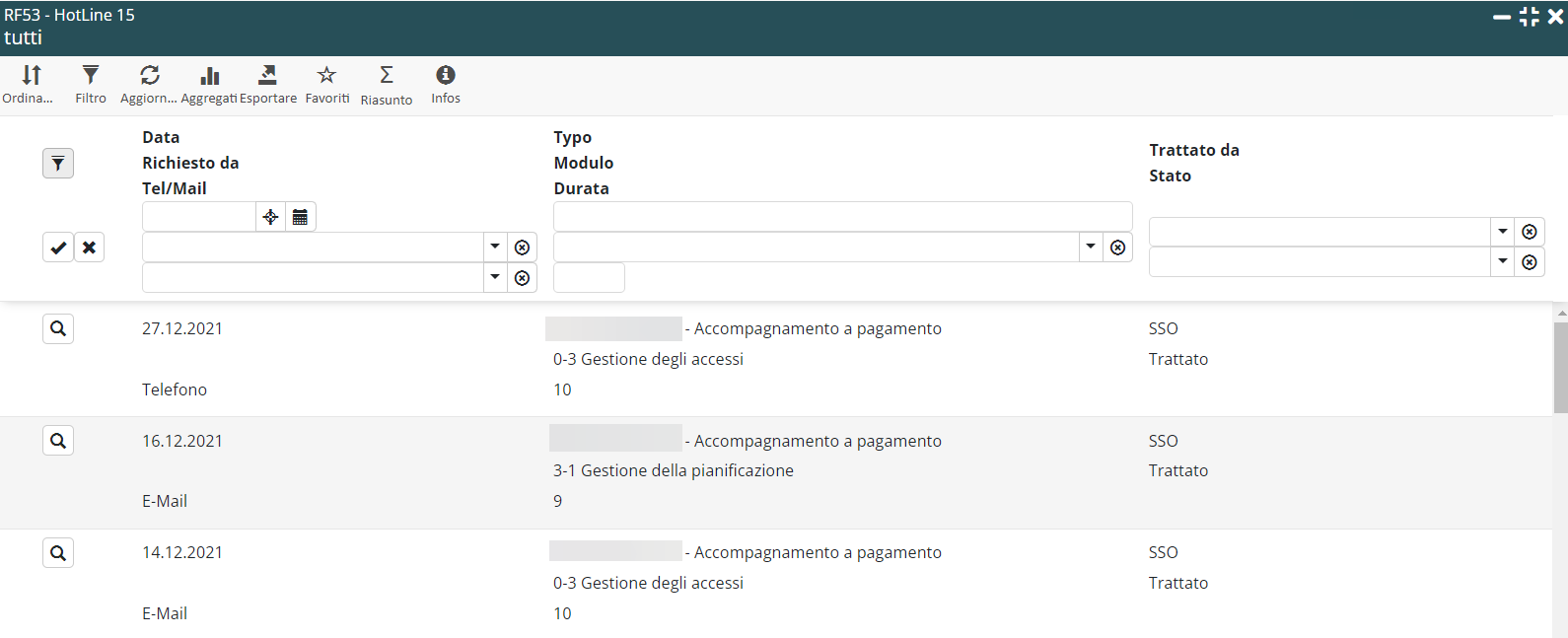
Task: Type in the Typo filter field
Action: click(842, 217)
